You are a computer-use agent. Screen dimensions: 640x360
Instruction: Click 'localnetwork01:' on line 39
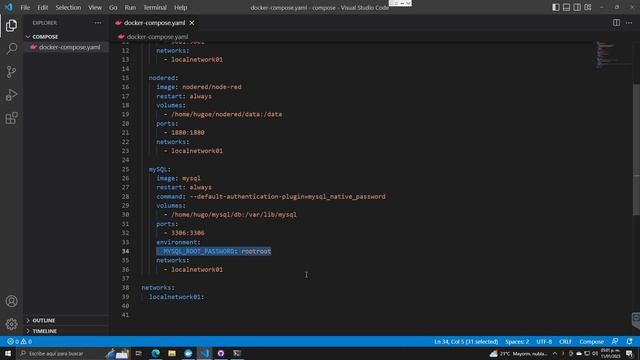pyautogui.click(x=176, y=297)
